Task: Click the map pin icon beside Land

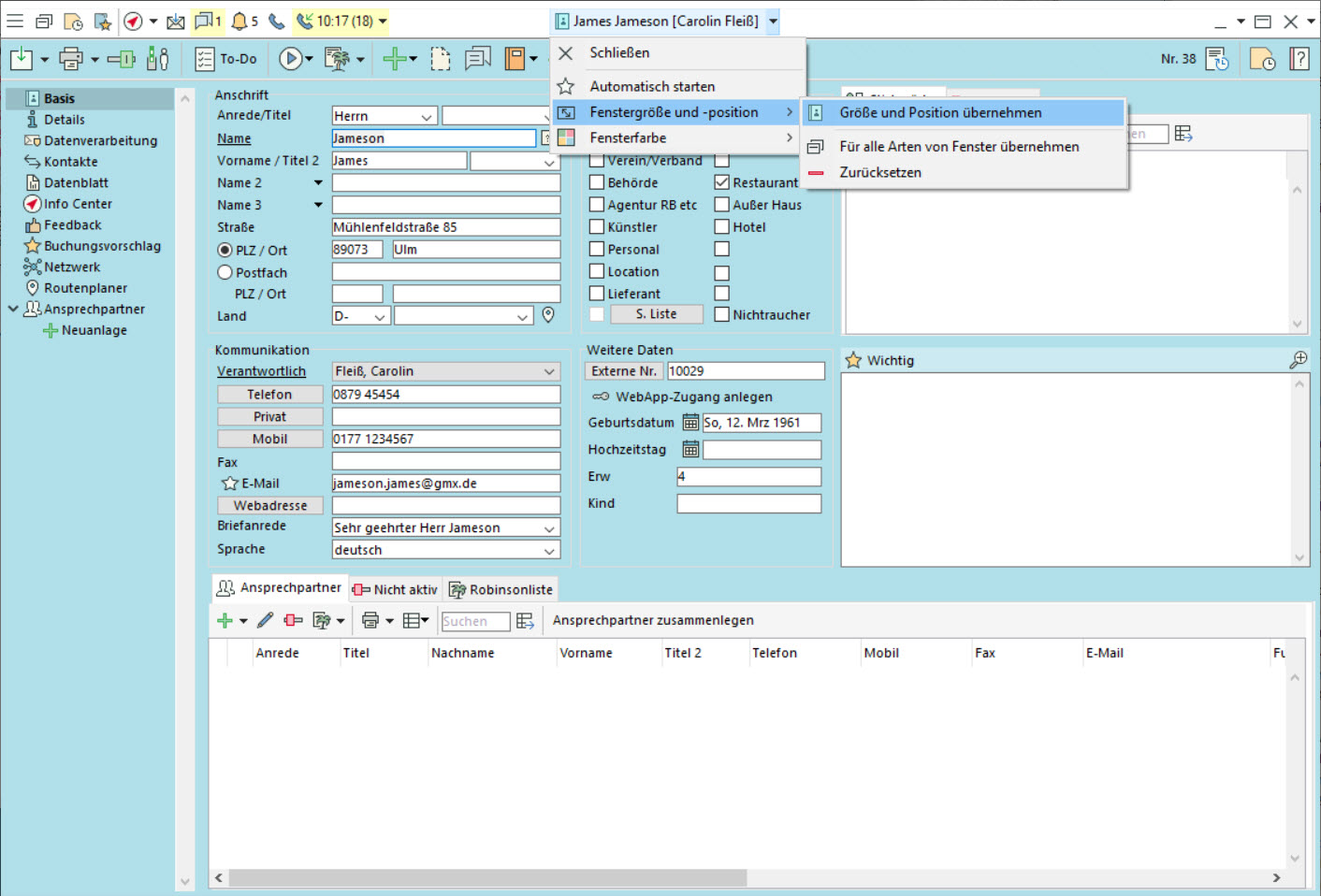Action: (548, 316)
